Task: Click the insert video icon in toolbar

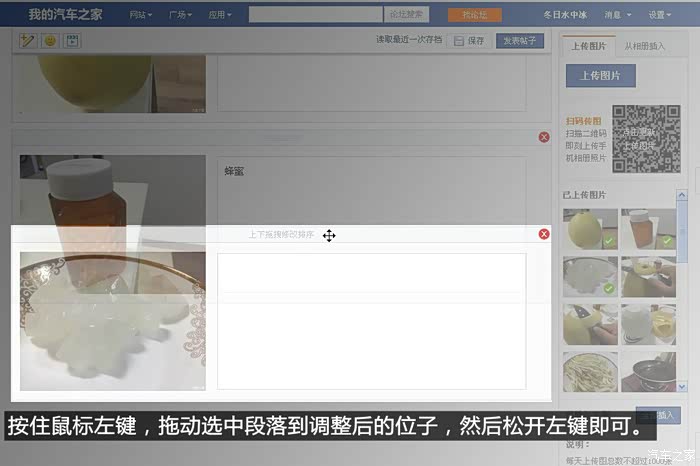Action: [72, 41]
